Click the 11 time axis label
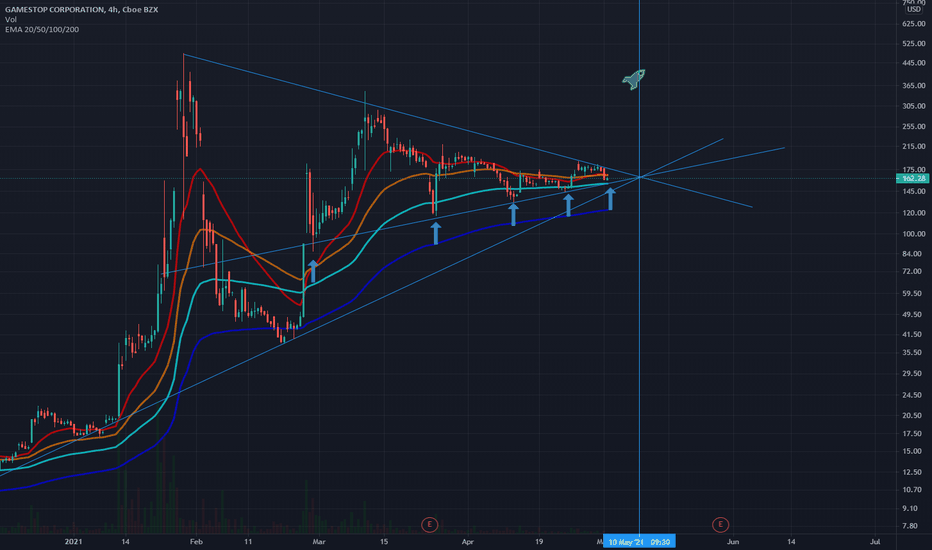The image size is (932, 550). pos(248,542)
